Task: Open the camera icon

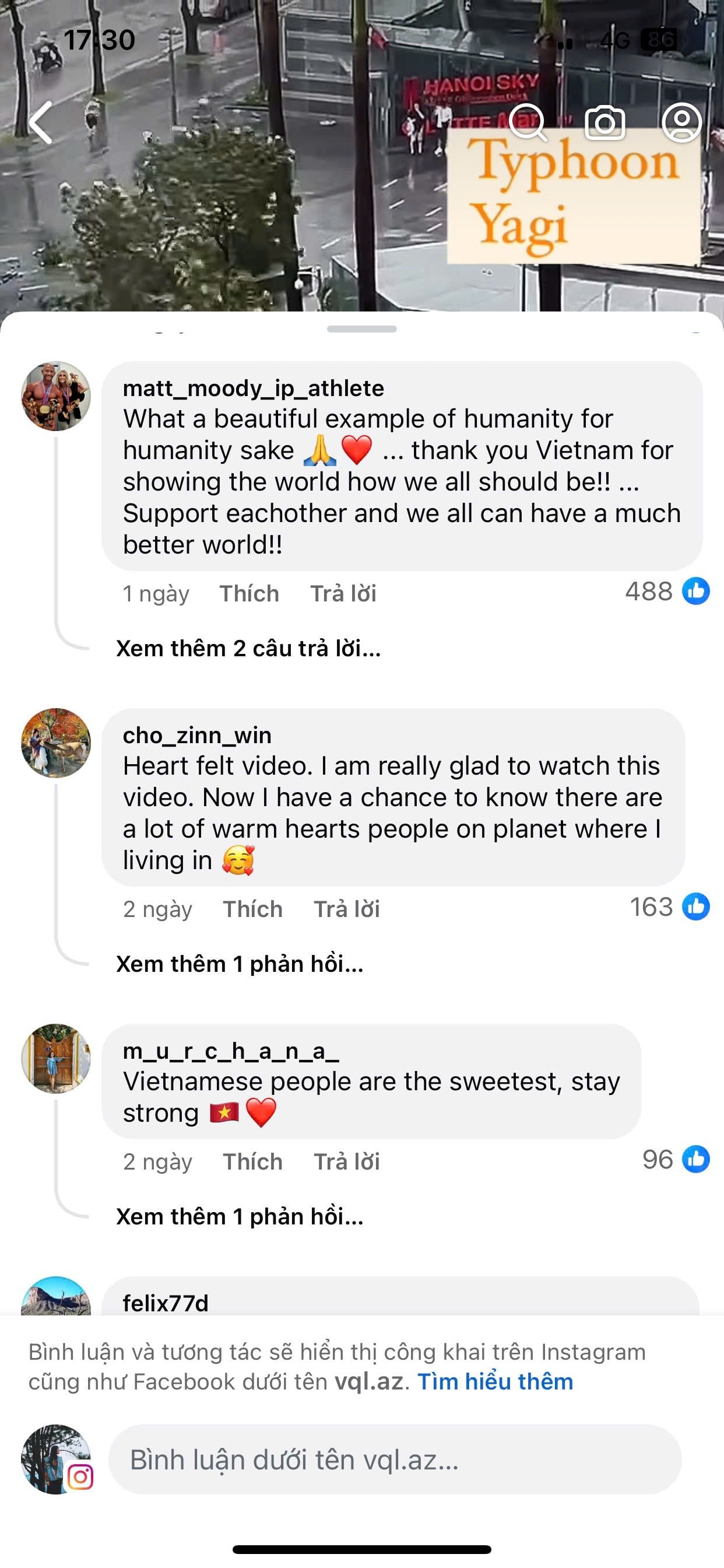Action: point(604,123)
